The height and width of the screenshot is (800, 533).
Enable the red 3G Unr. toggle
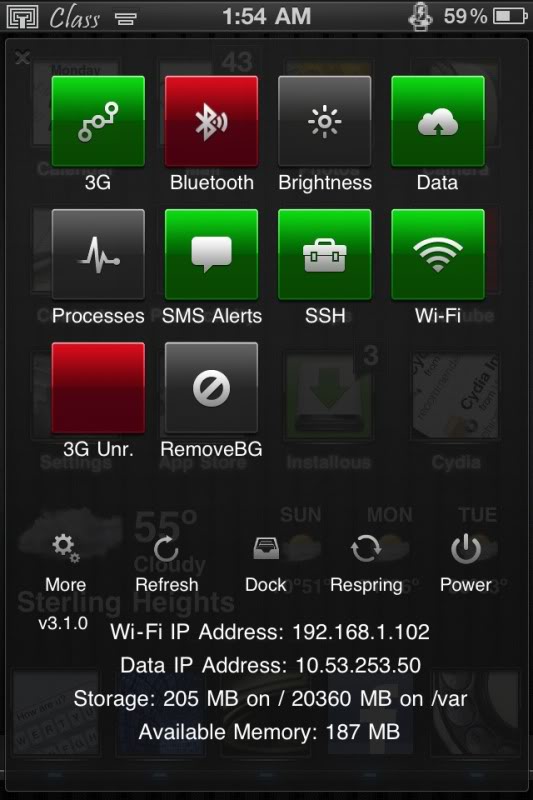pos(98,388)
